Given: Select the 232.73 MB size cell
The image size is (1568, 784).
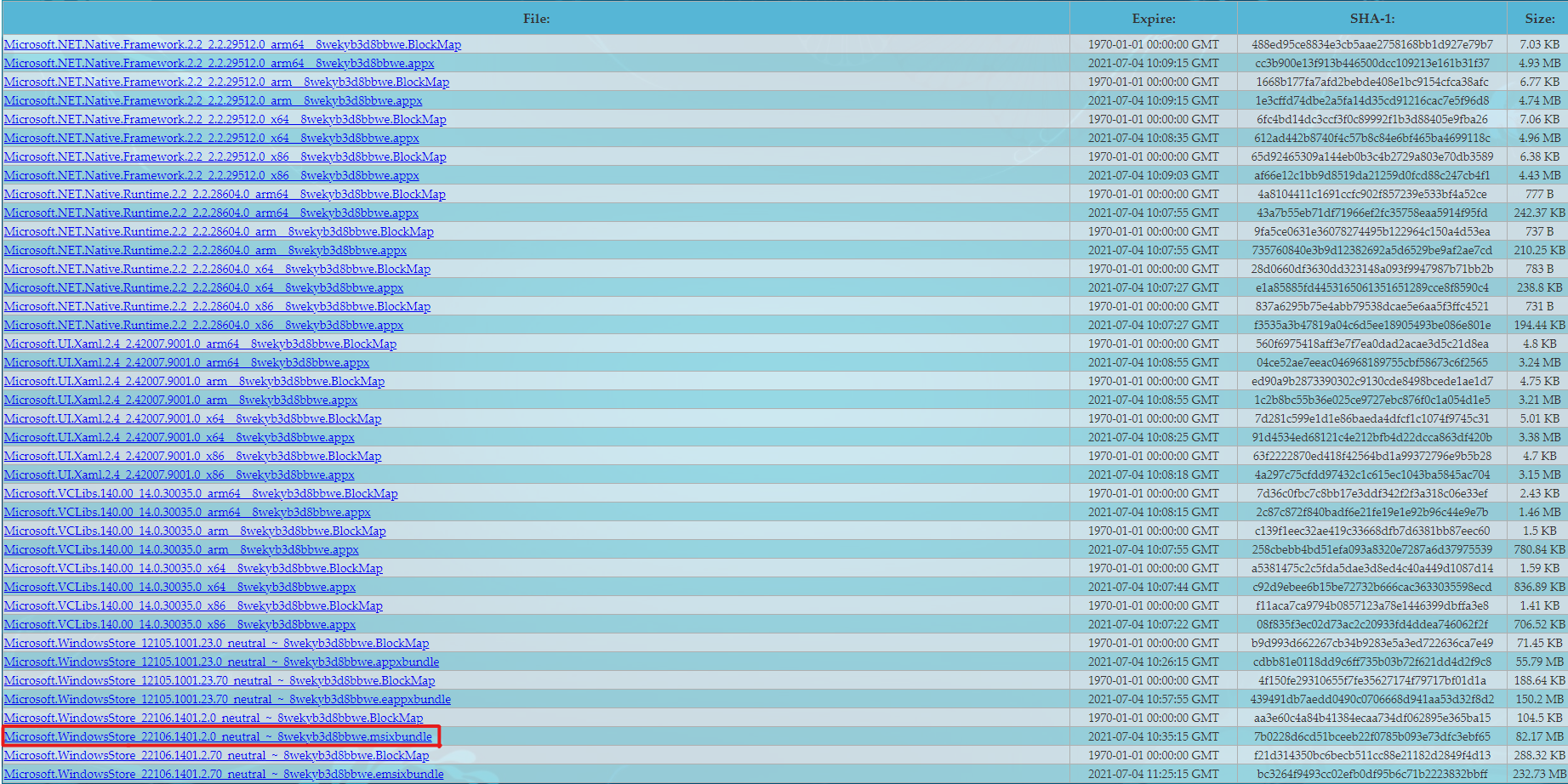Looking at the screenshot, I should click(1539, 774).
